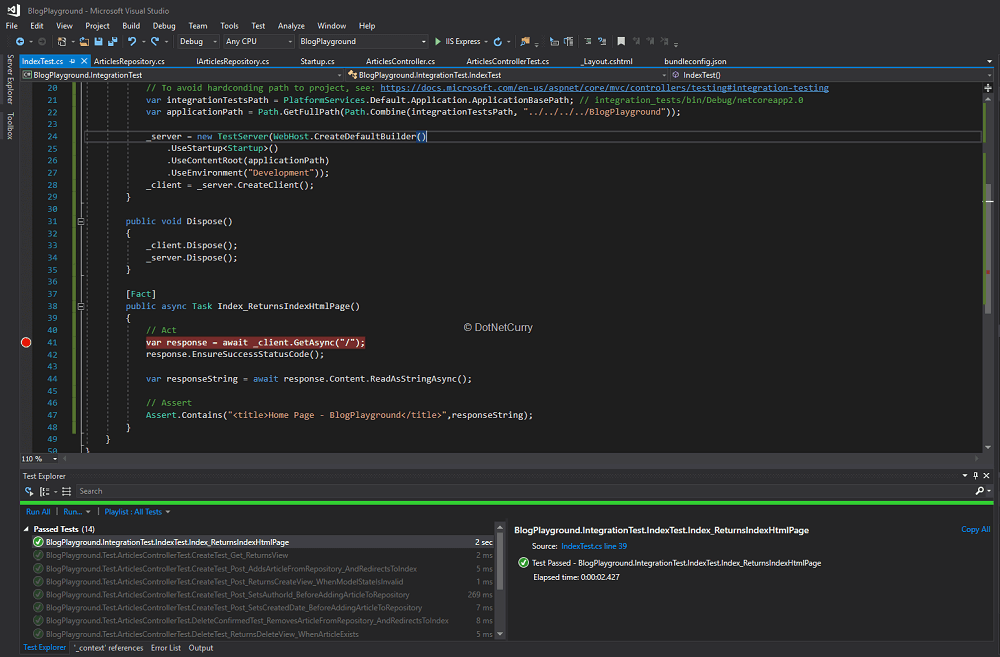Open the Debug menu
The image size is (1000, 657).
tap(164, 26)
